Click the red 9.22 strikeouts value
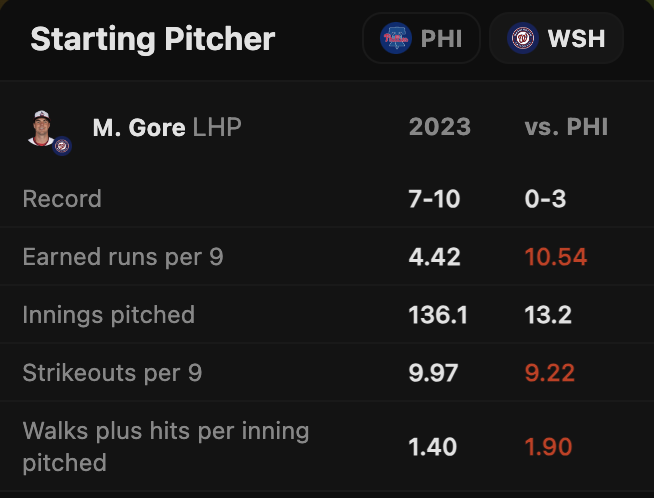 pos(549,373)
